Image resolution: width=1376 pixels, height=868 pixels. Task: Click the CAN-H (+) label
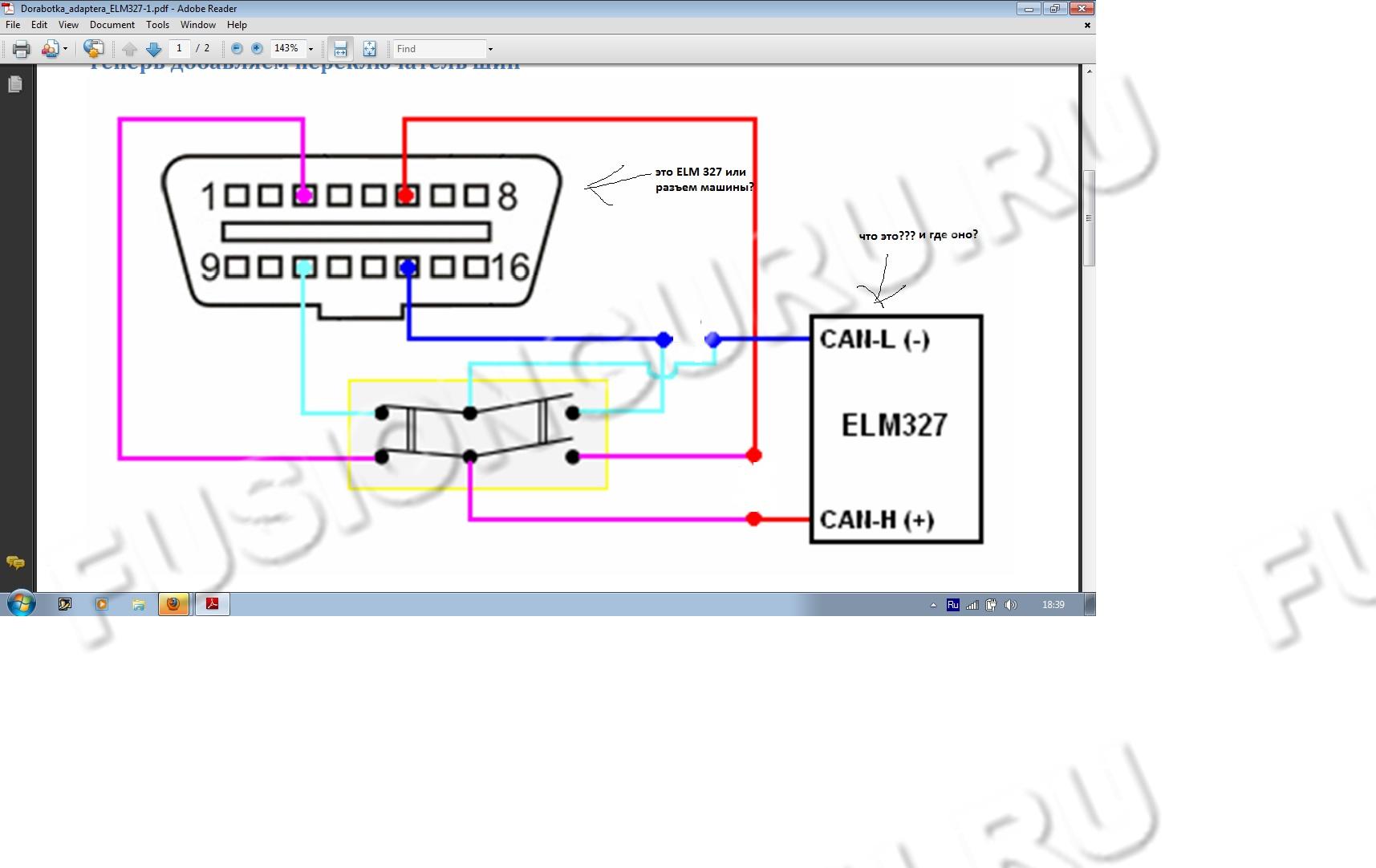tap(877, 520)
